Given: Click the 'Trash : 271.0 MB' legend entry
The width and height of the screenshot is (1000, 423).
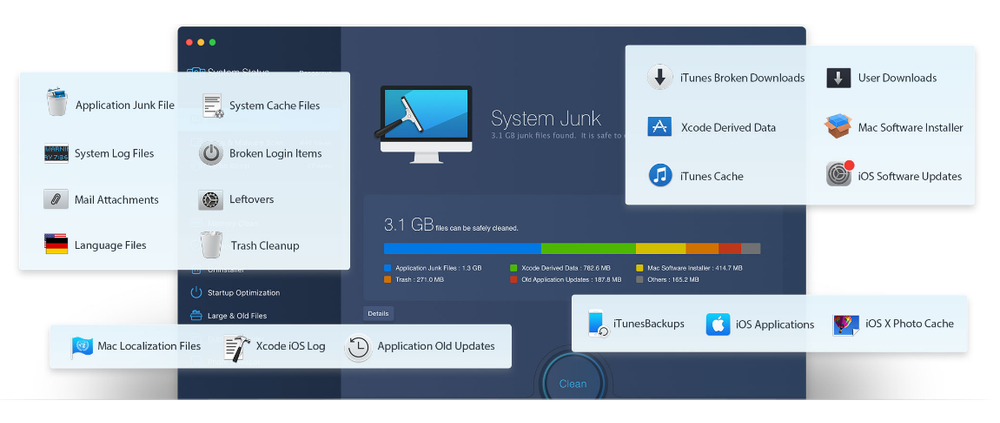Looking at the screenshot, I should click(415, 279).
